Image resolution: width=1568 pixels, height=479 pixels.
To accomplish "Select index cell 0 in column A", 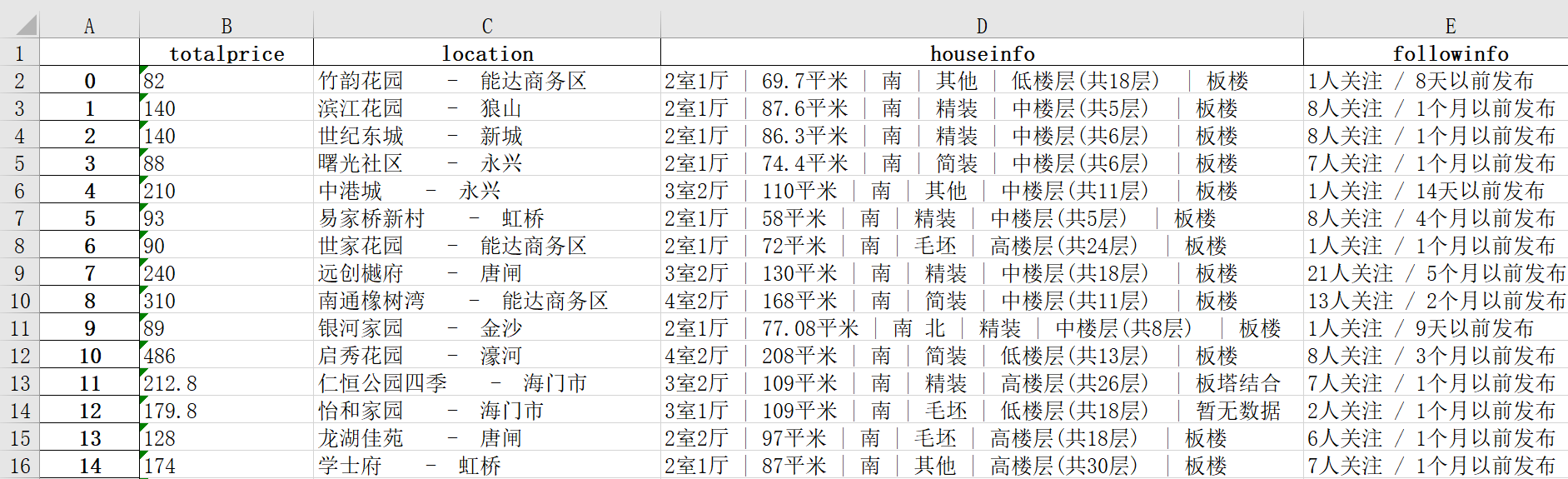I will 89,81.
